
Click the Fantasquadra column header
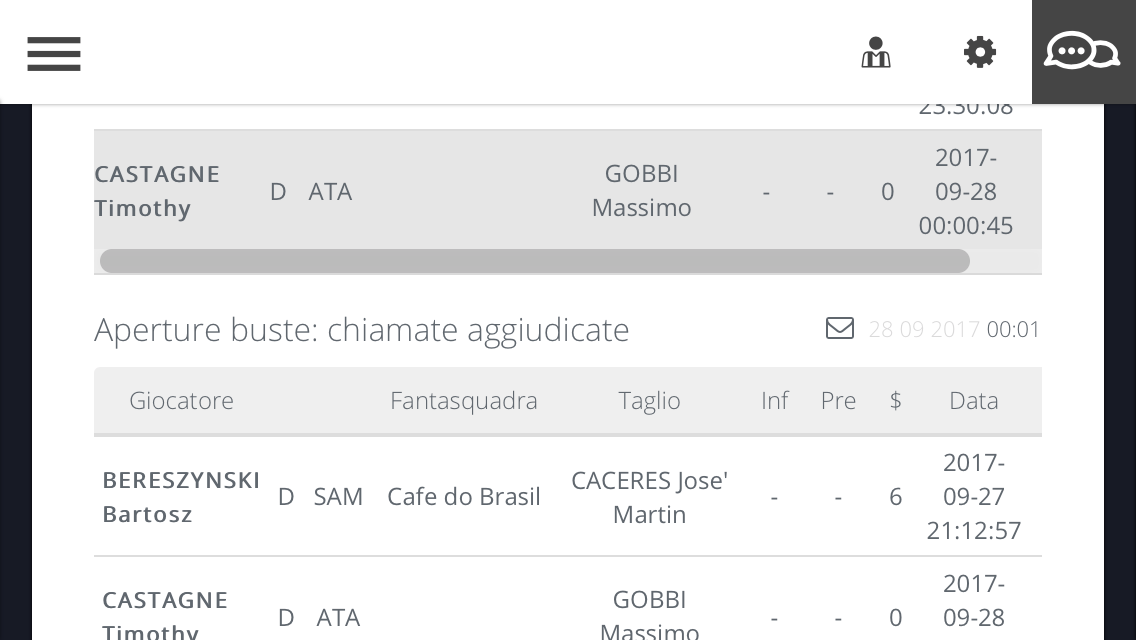464,400
